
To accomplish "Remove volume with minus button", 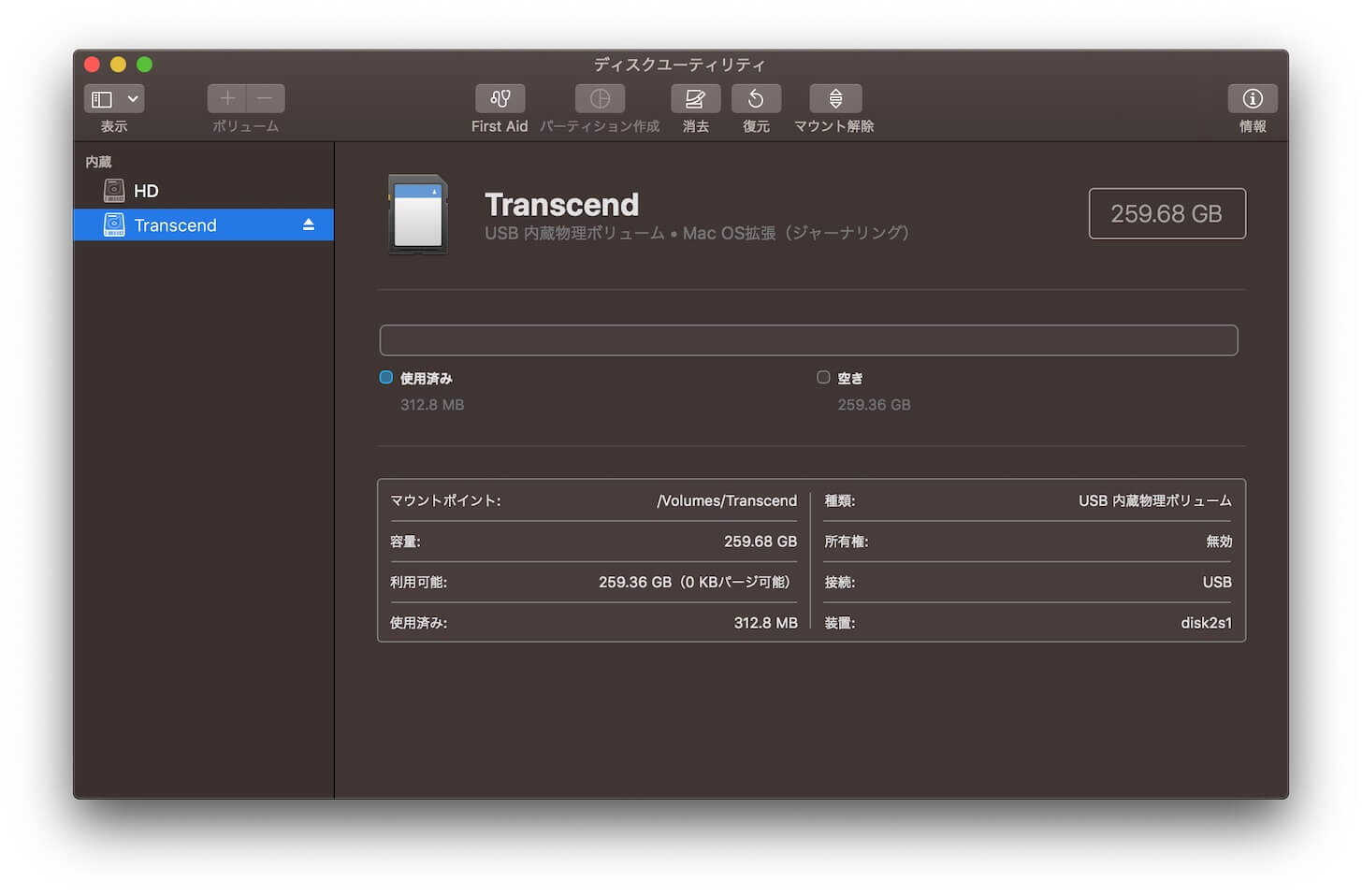I will 266,98.
